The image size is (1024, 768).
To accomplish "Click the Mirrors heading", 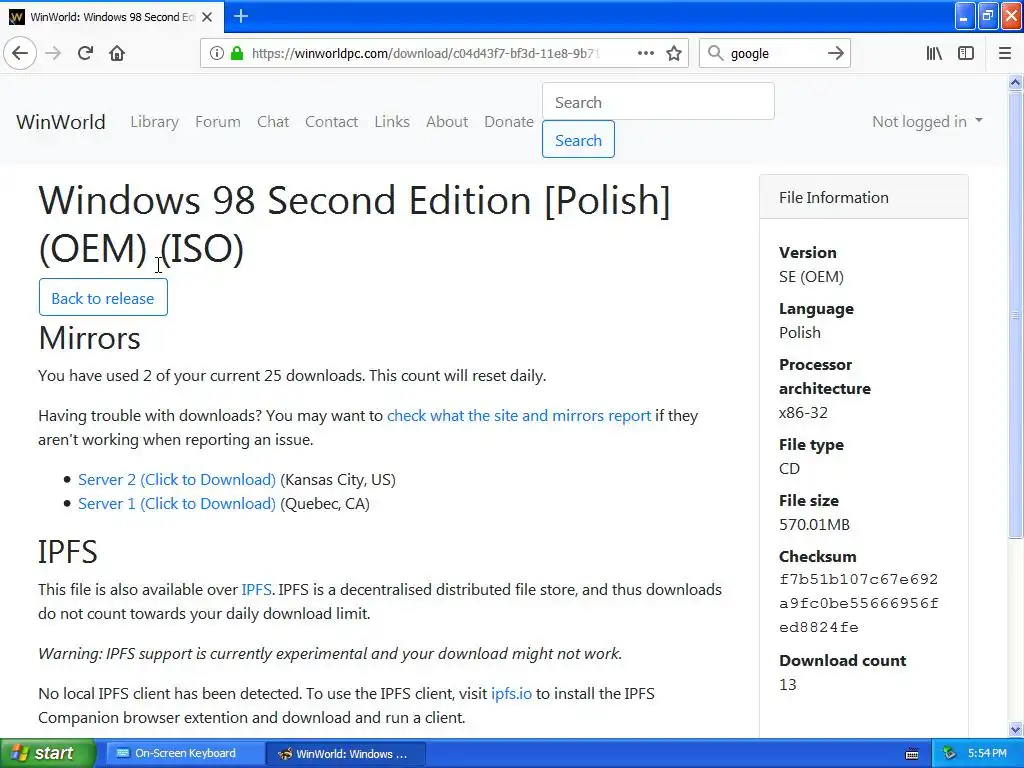I will pos(89,338).
